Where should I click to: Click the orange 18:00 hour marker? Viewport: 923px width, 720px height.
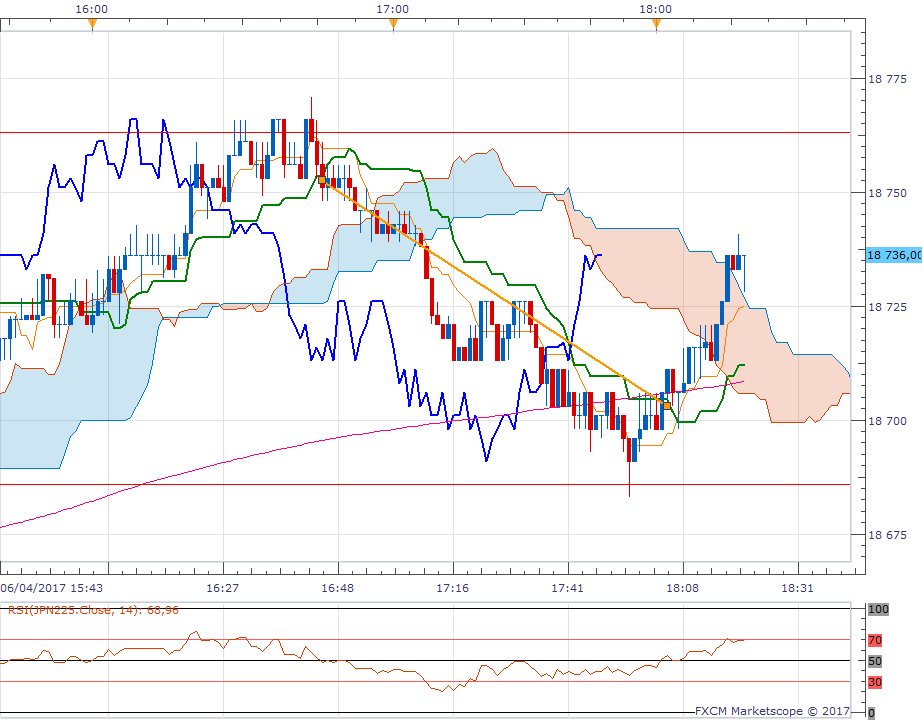tap(656, 24)
